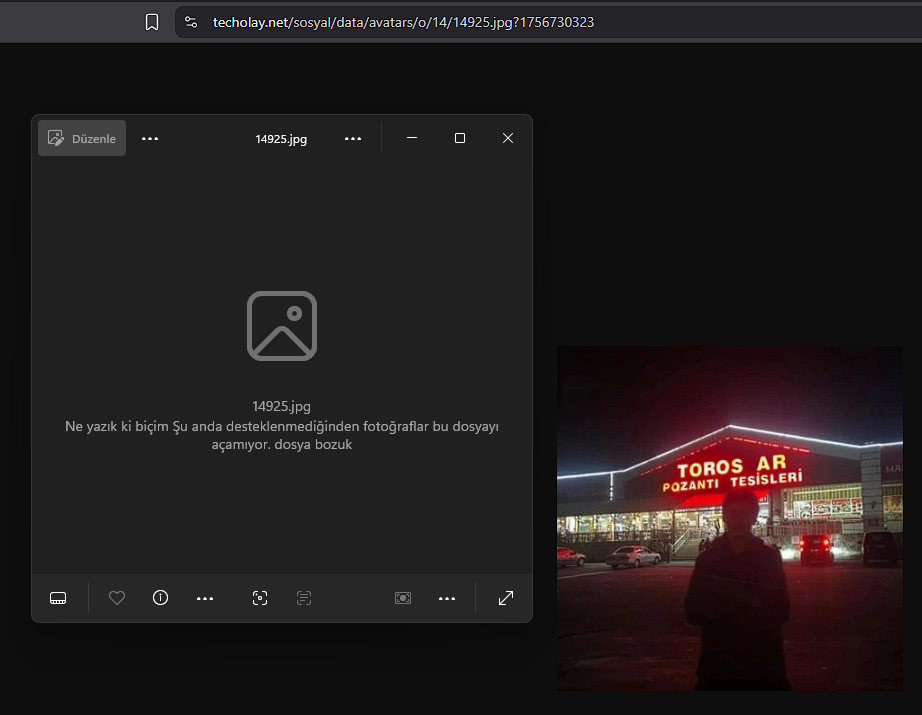
Task: Toggle the filmstrip view icon
Action: pos(58,598)
